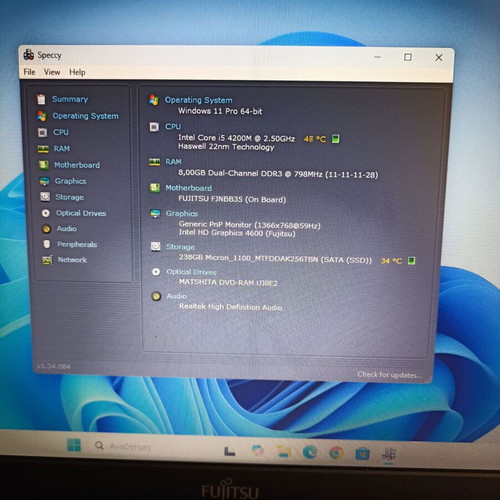The height and width of the screenshot is (500, 500).
Task: Click the Motherboard icon in sidebar
Action: (x=43, y=165)
